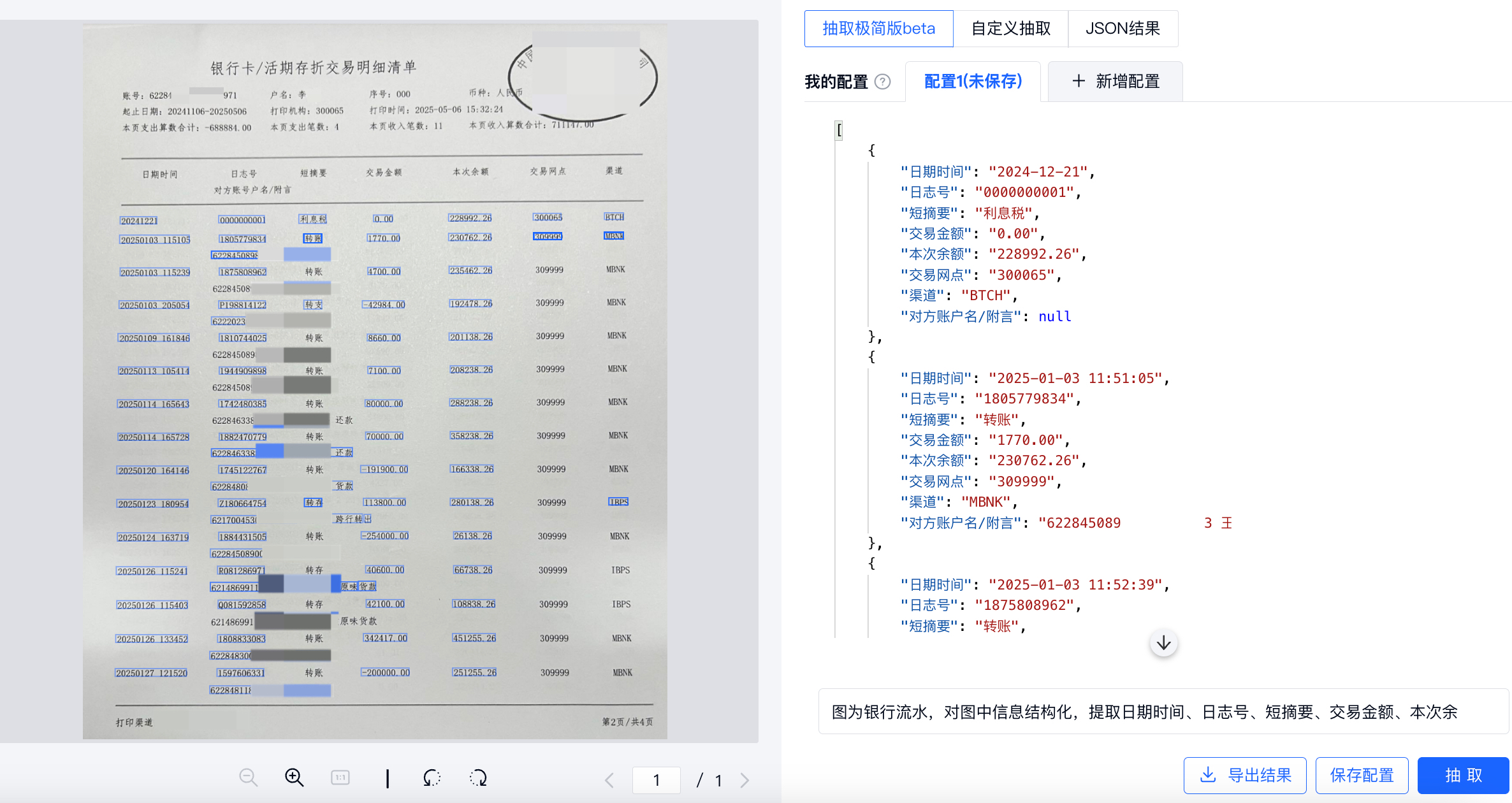
Task: Click the help icon beside 我的配置
Action: pos(882,82)
